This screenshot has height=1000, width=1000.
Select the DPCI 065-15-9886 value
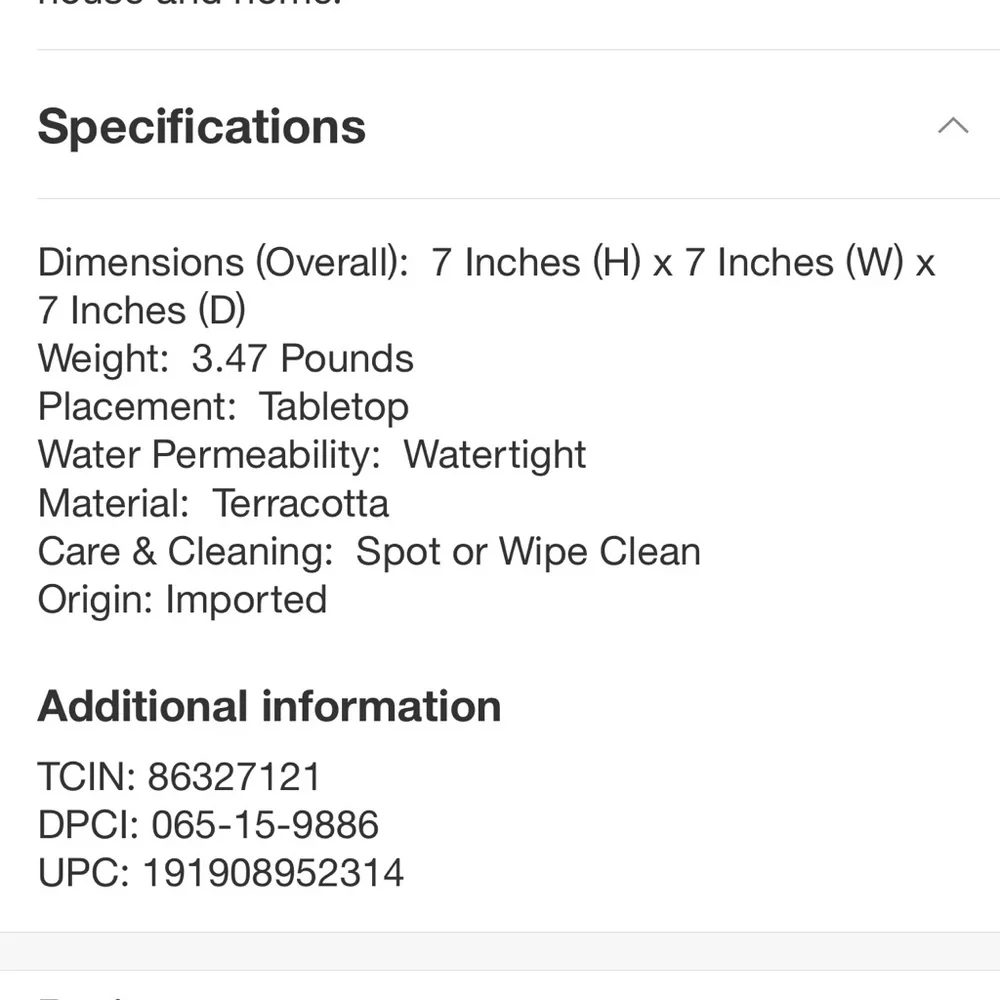point(265,825)
